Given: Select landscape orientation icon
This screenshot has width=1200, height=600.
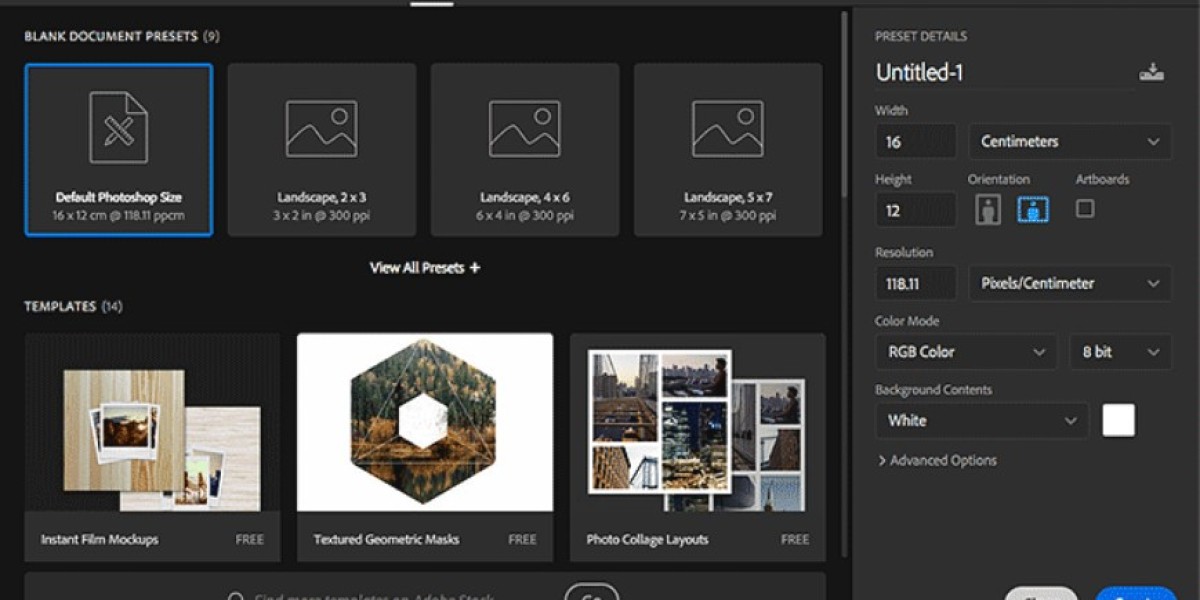Looking at the screenshot, I should 1033,210.
